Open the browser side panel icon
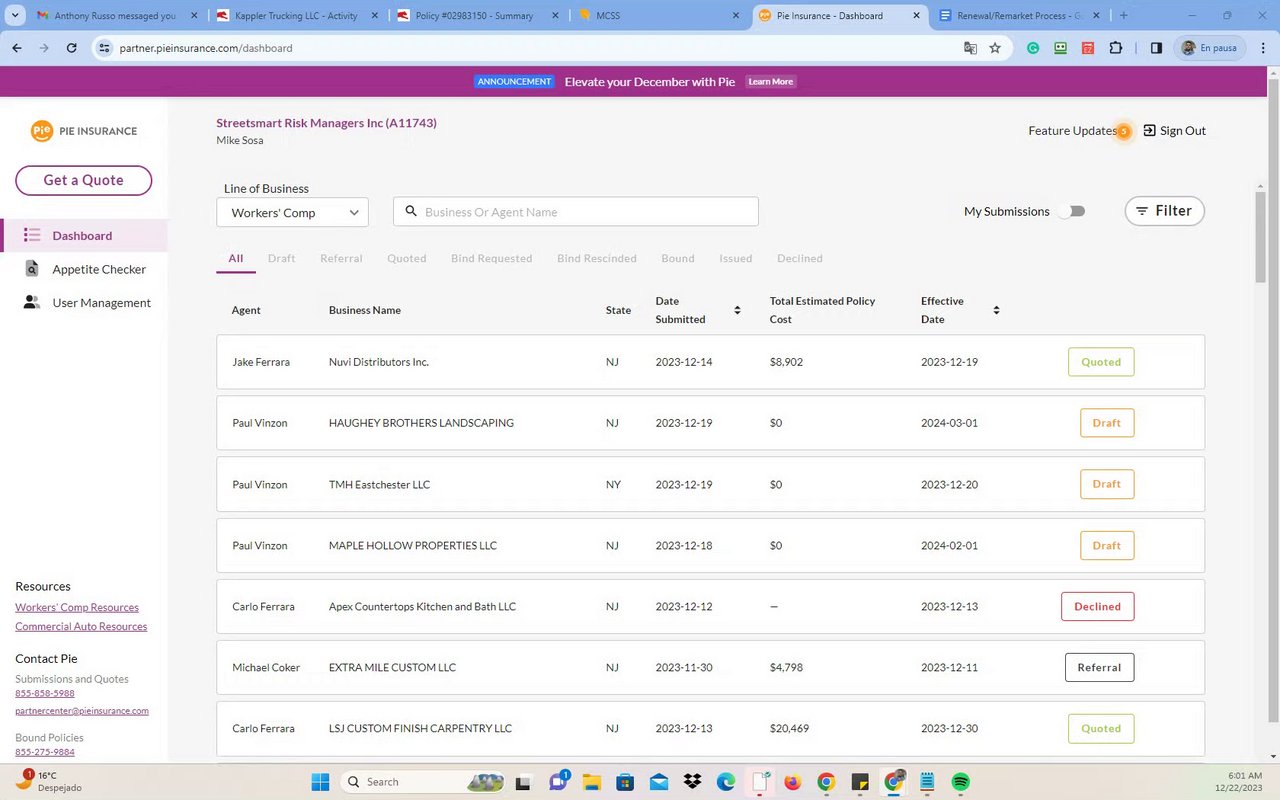The height and width of the screenshot is (800, 1280). pyautogui.click(x=1156, y=48)
